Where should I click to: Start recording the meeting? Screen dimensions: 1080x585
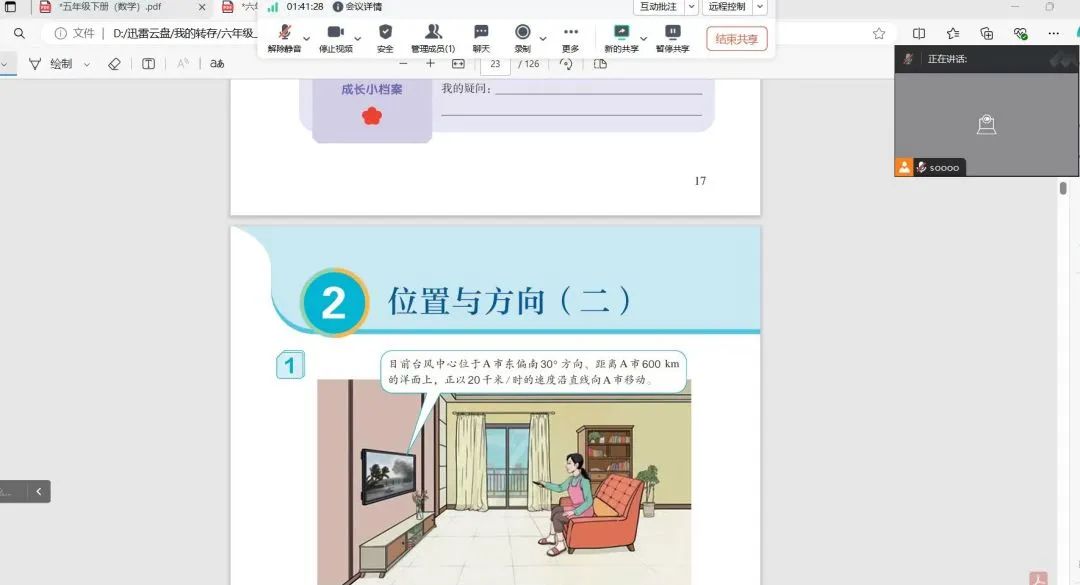[x=522, y=37]
